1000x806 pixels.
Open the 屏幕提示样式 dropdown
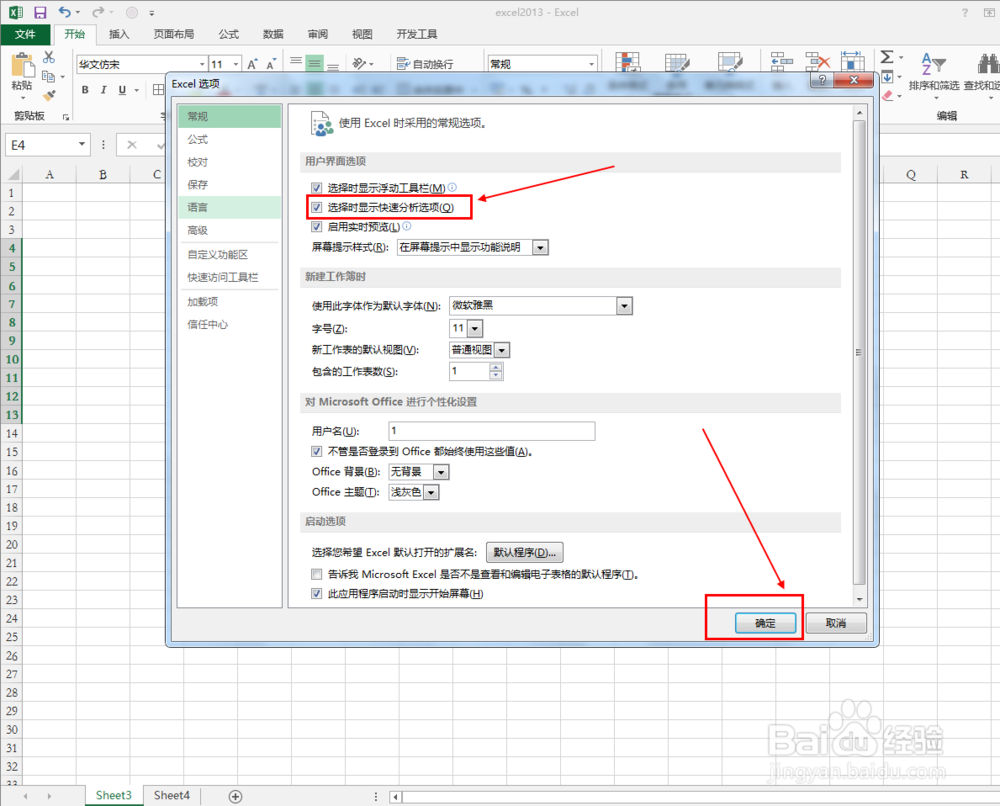click(x=540, y=247)
